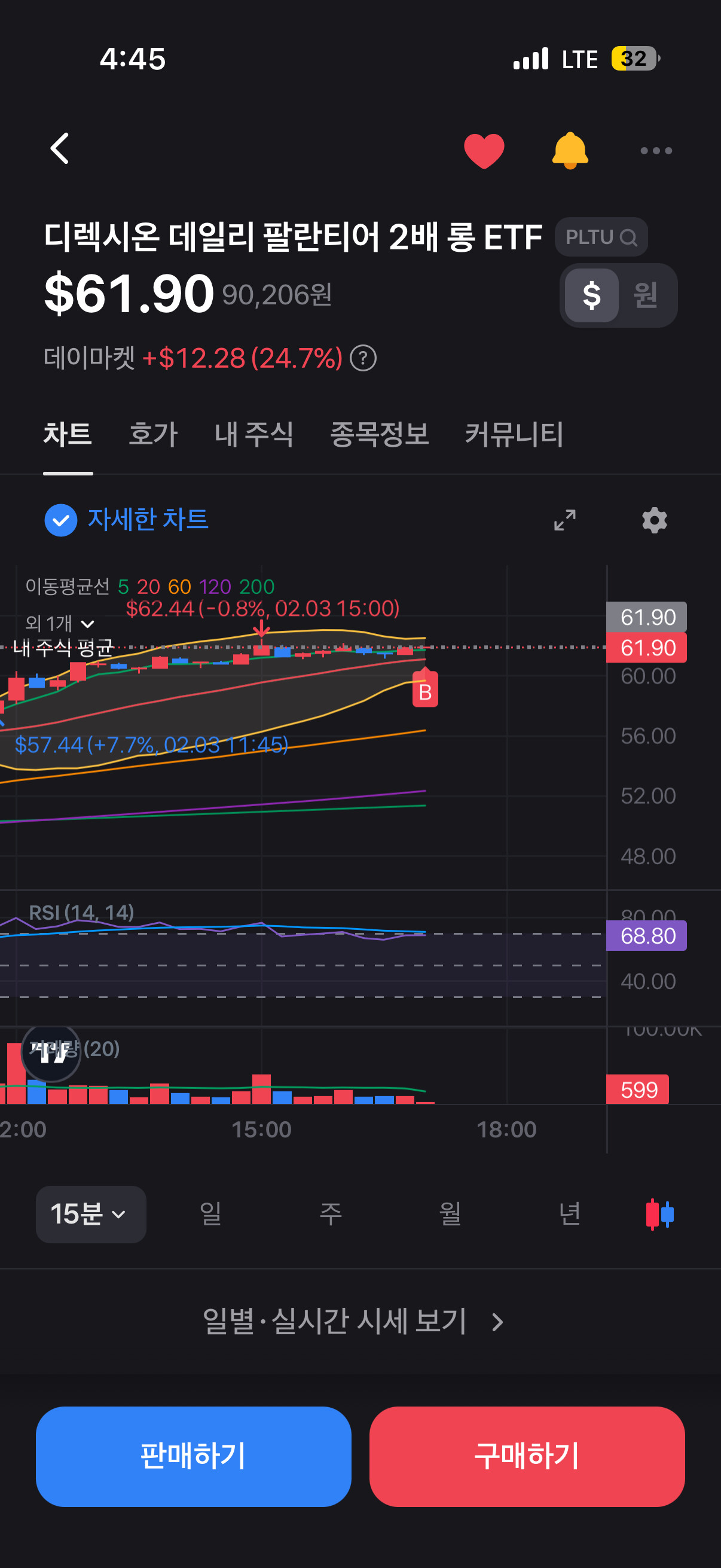This screenshot has width=721, height=1568.
Task: Tap moving average 60 label
Action: pos(179,587)
